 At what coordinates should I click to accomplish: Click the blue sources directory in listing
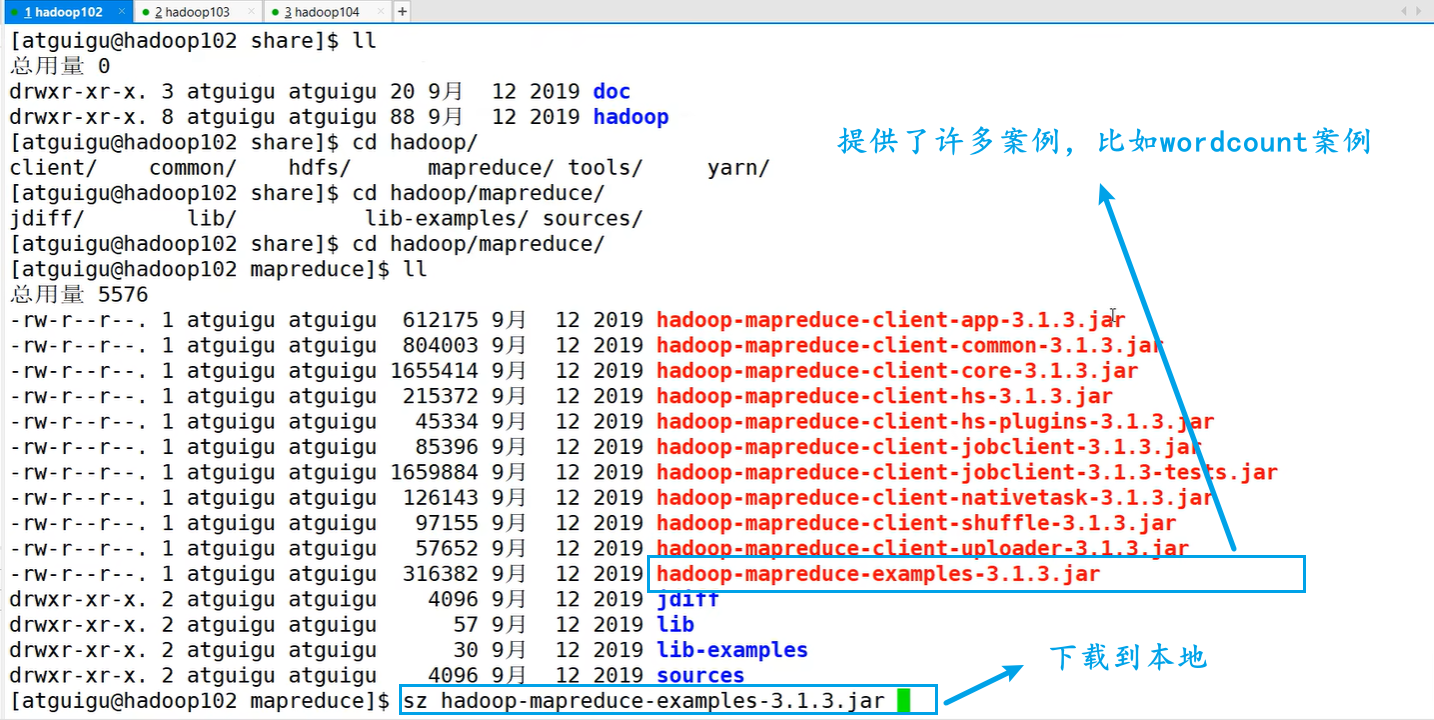pos(700,675)
